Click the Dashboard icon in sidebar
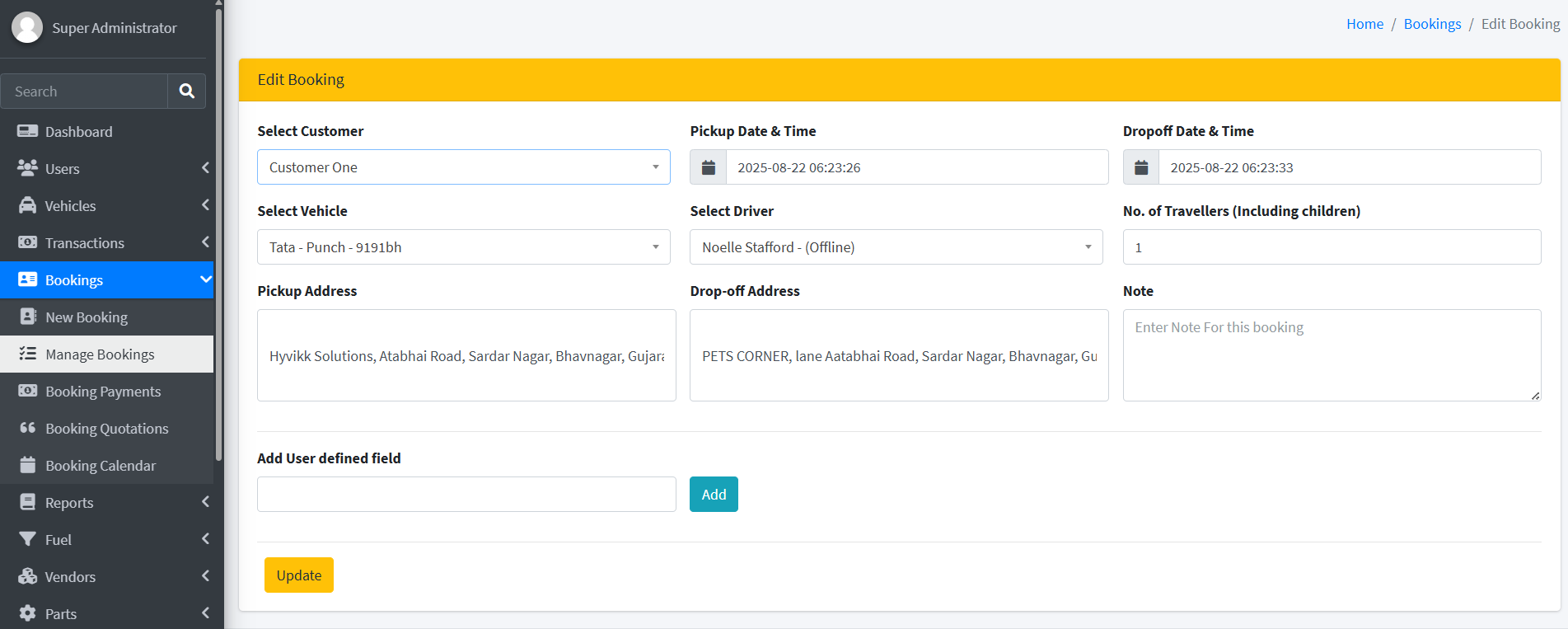Image resolution: width=1568 pixels, height=629 pixels. (27, 132)
